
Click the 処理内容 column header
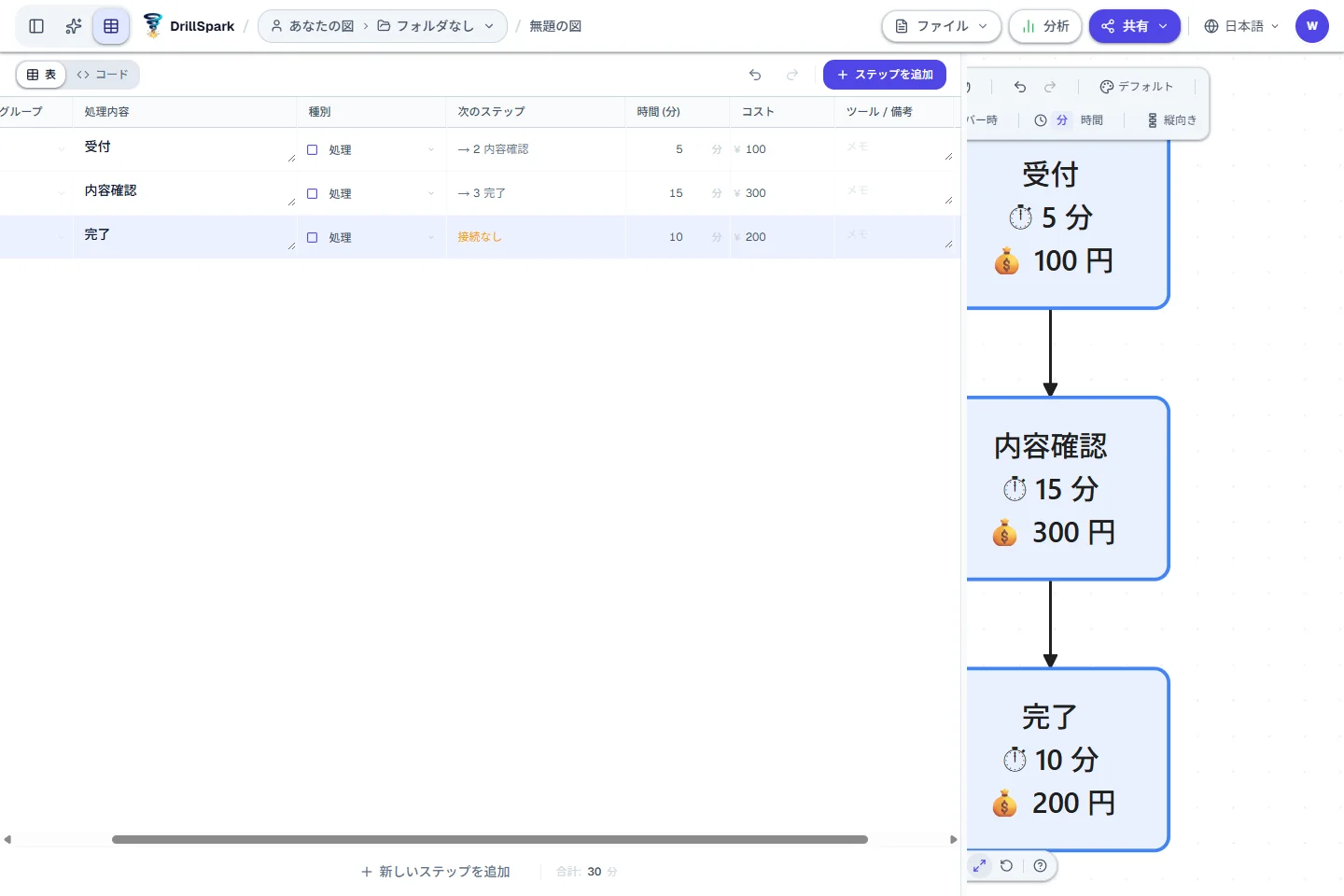(x=106, y=112)
